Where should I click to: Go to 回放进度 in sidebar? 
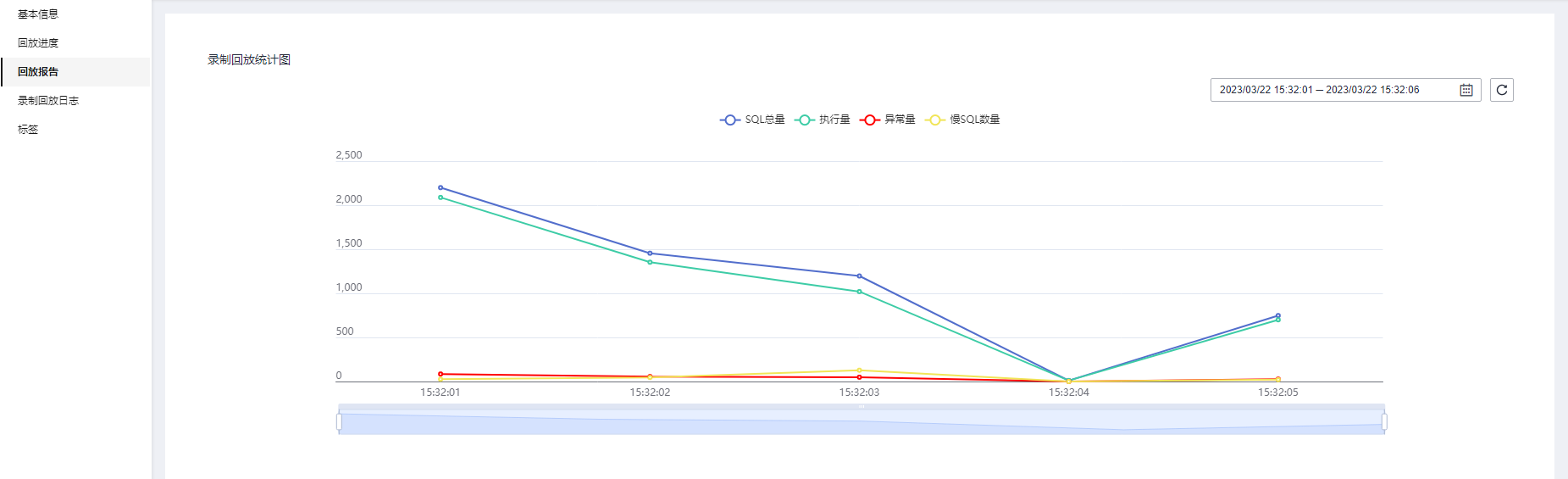38,43
